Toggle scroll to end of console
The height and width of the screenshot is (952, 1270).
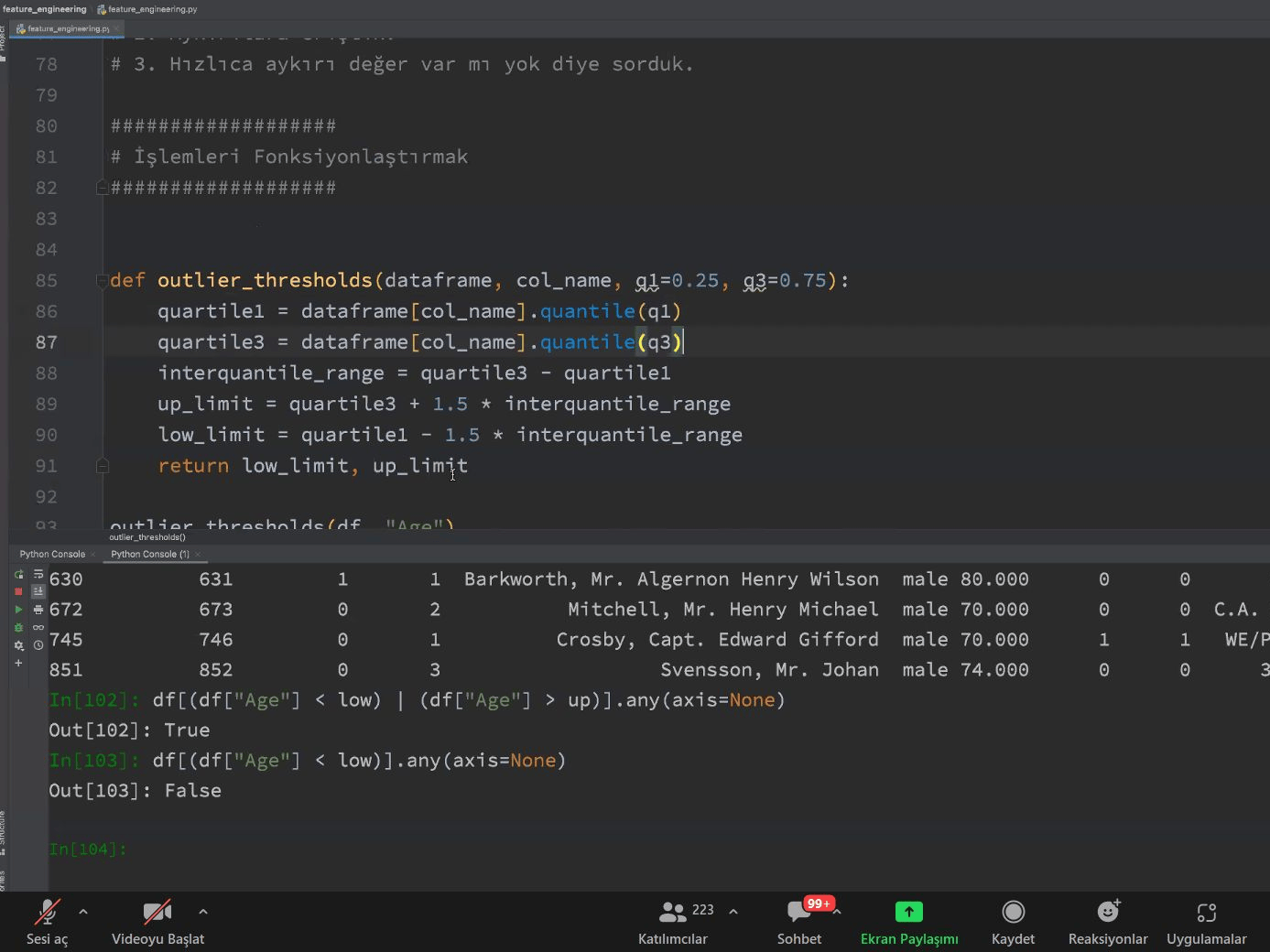pyautogui.click(x=38, y=591)
